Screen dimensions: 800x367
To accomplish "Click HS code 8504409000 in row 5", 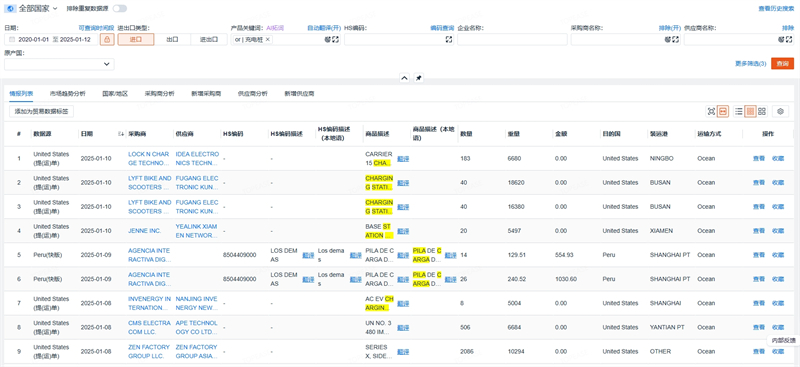I will (x=239, y=255).
